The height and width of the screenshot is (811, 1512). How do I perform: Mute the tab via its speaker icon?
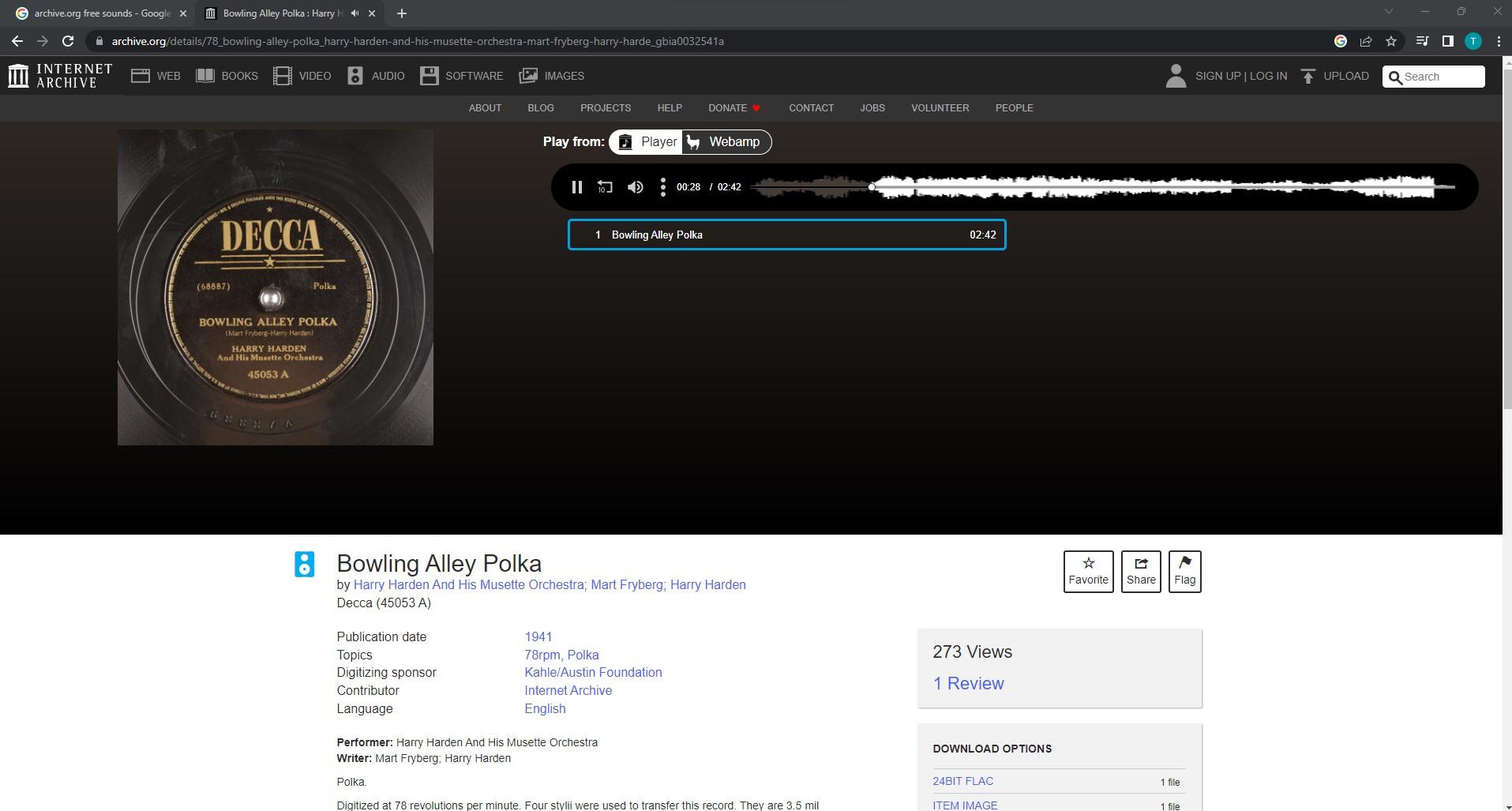[355, 13]
